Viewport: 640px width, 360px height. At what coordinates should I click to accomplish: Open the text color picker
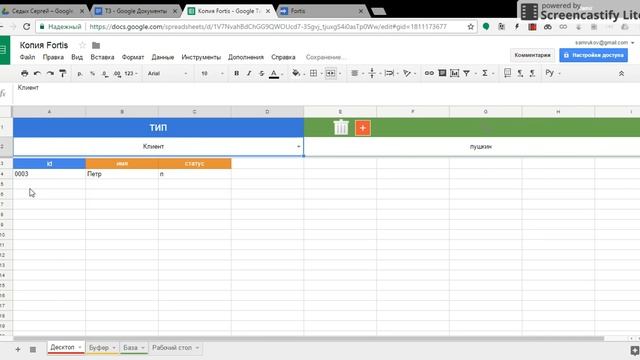[274, 73]
